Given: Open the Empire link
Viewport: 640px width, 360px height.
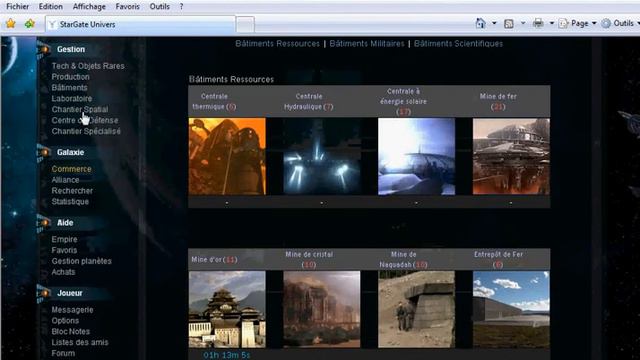Looking at the screenshot, I should pyautogui.click(x=64, y=239).
